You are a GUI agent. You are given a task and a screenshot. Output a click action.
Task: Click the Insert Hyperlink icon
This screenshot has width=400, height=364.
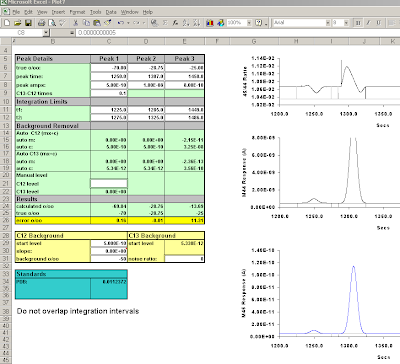[154, 23]
